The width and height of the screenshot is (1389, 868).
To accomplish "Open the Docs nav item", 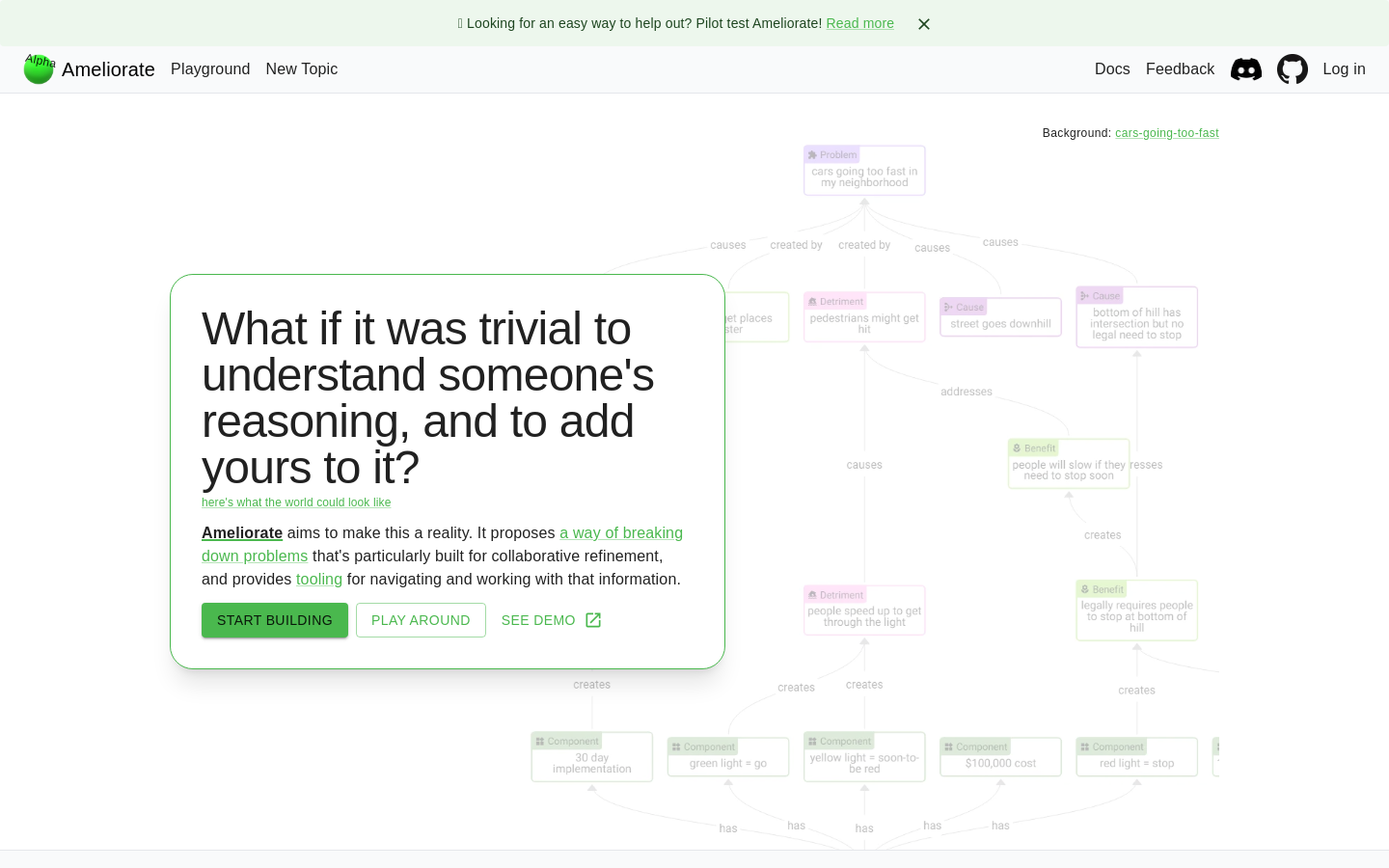I will 1112,69.
